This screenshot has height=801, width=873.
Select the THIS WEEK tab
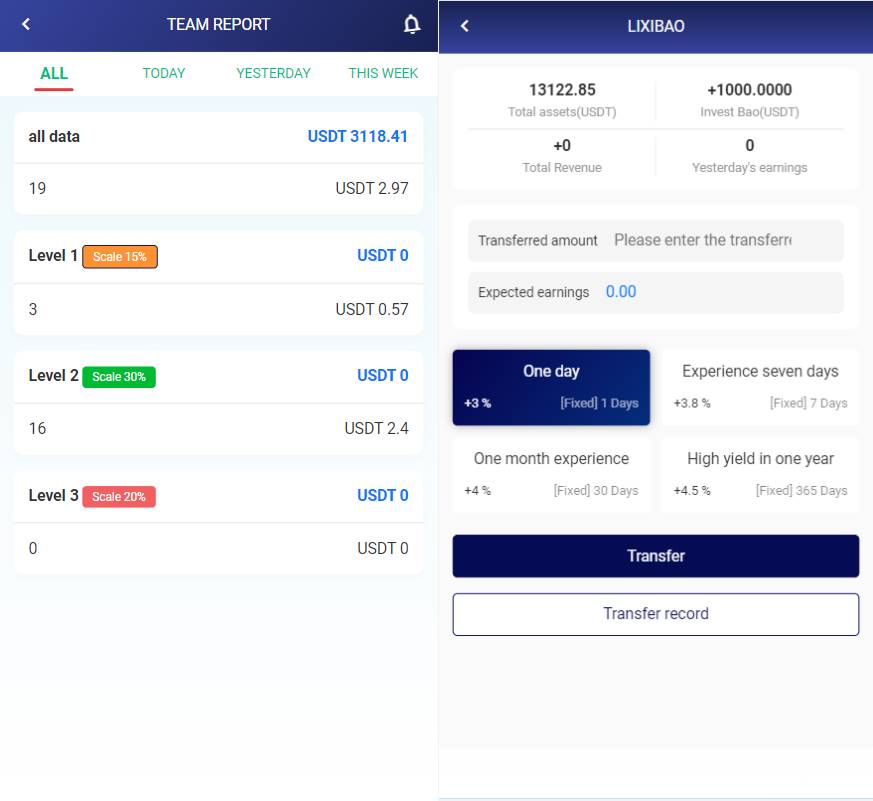click(x=383, y=73)
